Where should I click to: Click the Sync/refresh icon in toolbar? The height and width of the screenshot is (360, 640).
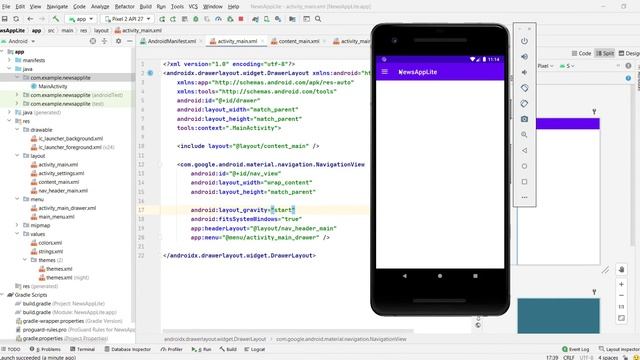16,19
